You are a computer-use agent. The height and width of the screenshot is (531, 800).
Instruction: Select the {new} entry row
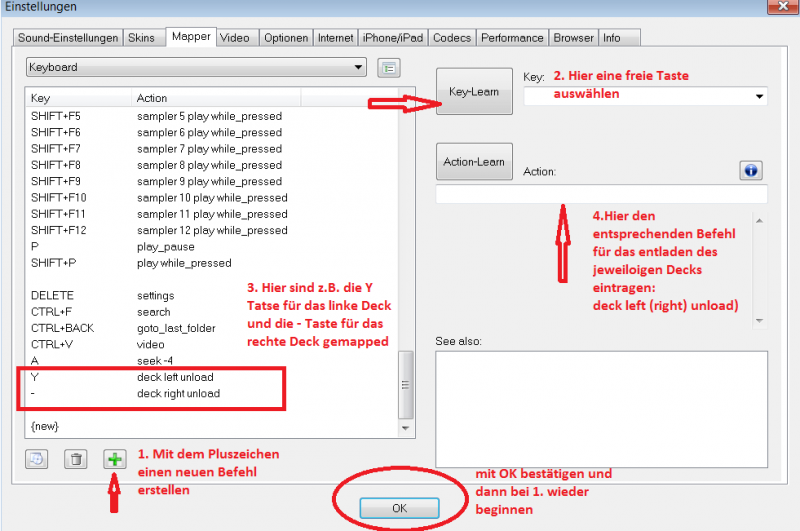211,426
